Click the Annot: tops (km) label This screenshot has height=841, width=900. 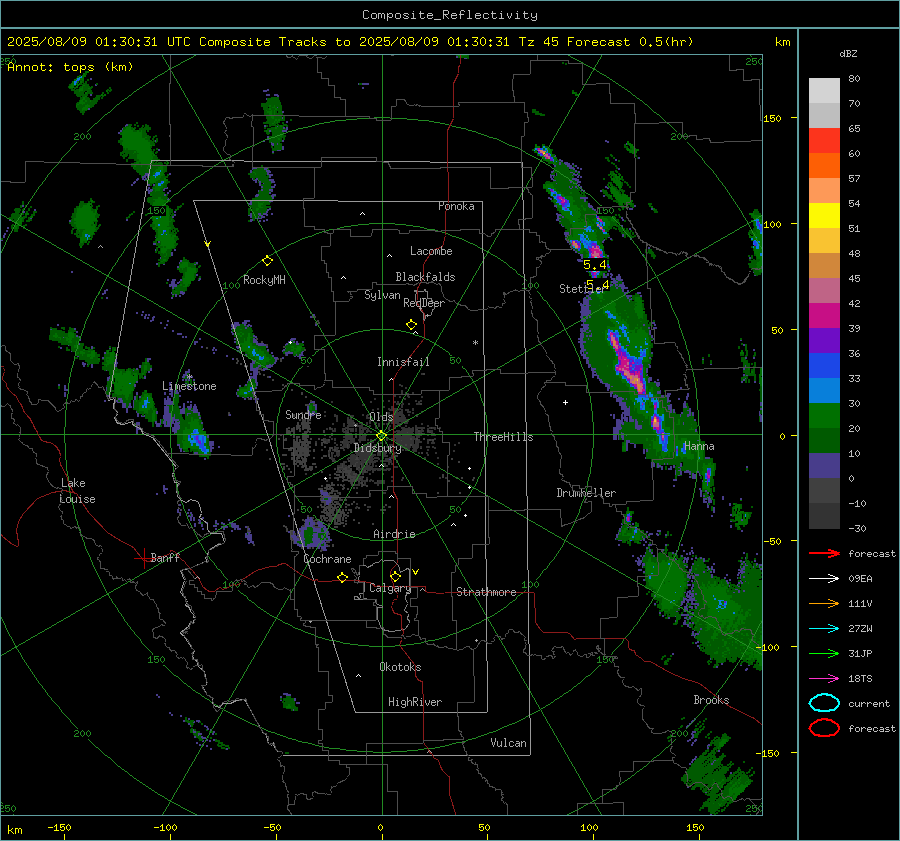click(70, 67)
